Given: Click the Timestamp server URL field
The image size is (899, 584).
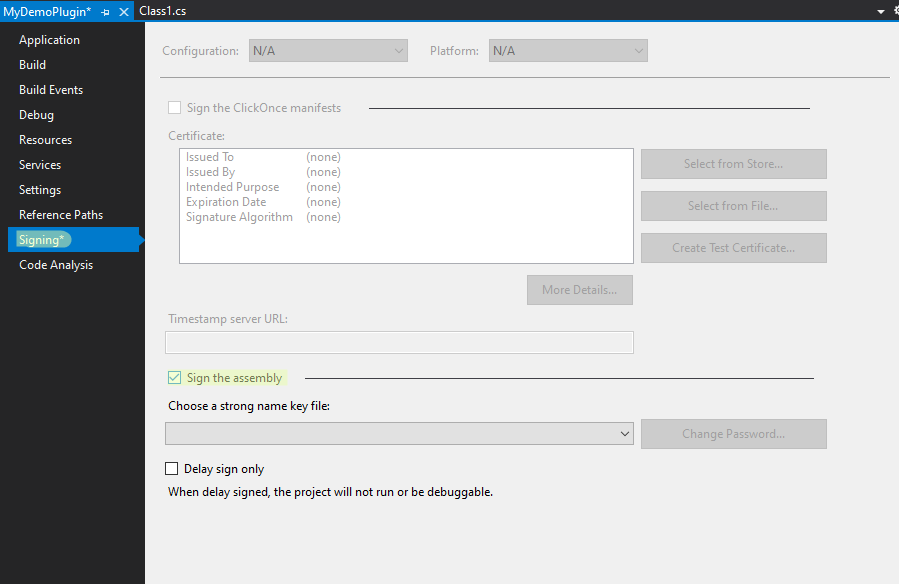Looking at the screenshot, I should [x=399, y=342].
